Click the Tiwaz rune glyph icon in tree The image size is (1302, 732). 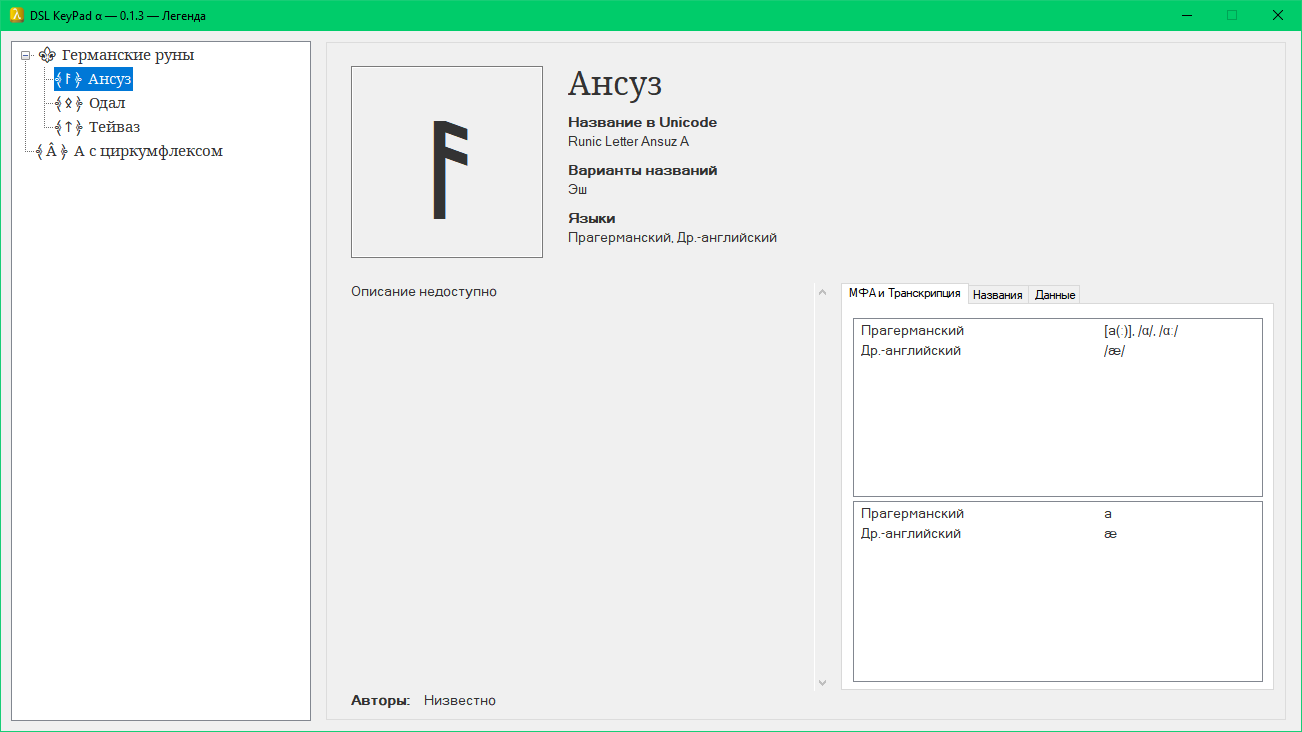(69, 127)
